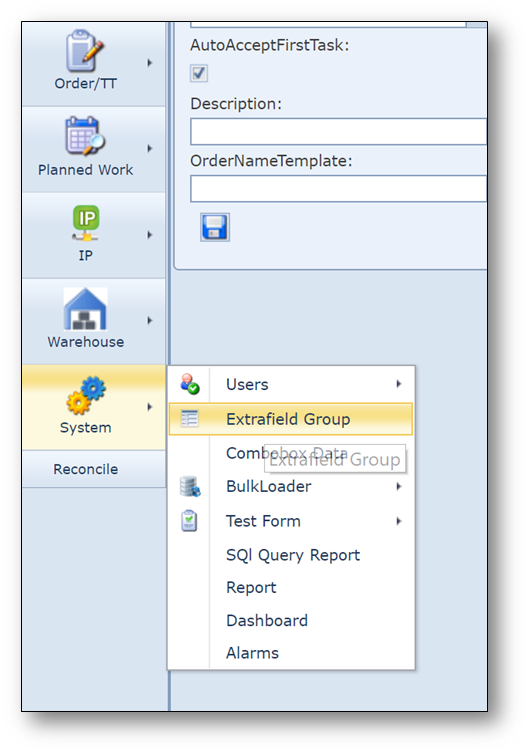Click the Users person icon in menu
The image size is (530, 754).
coord(189,384)
